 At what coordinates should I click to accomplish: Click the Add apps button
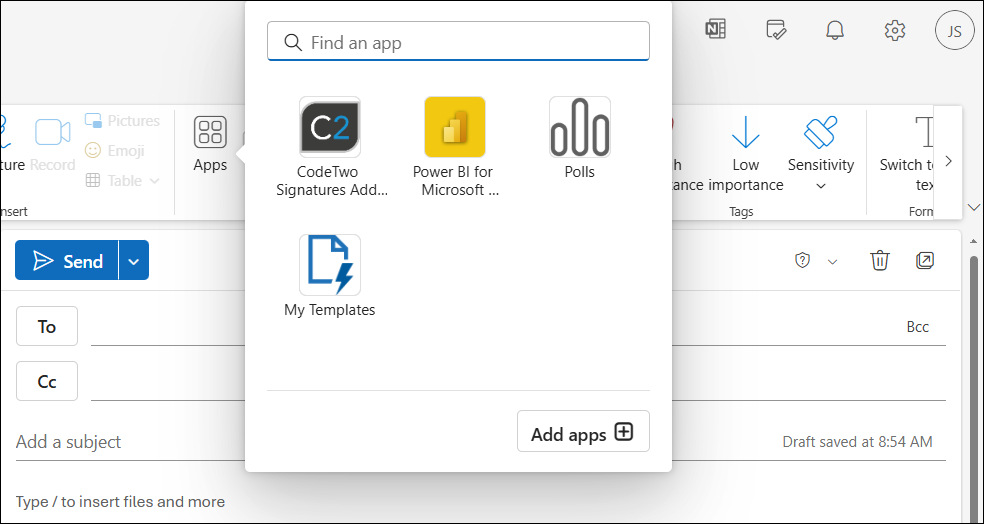pyautogui.click(x=583, y=431)
